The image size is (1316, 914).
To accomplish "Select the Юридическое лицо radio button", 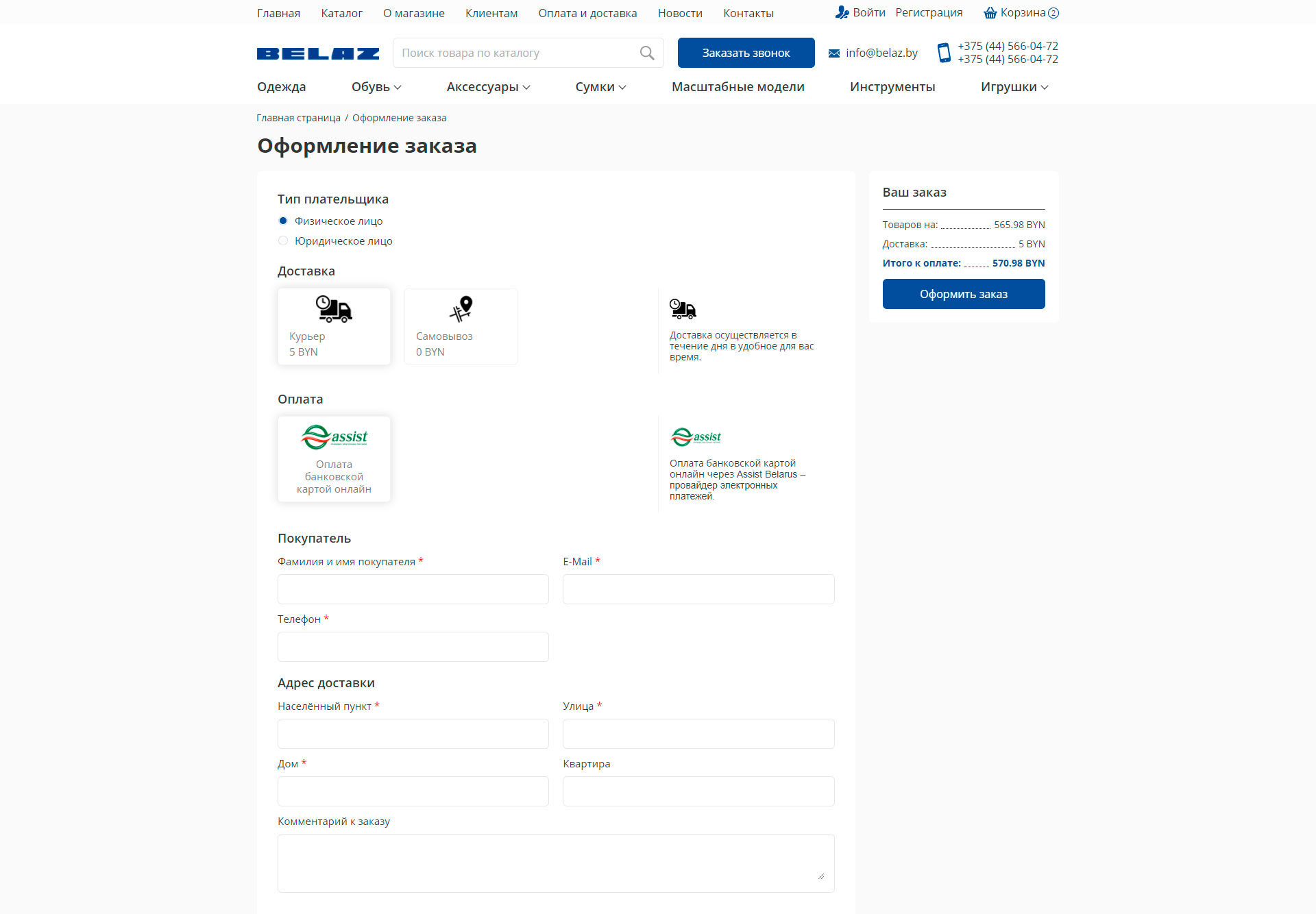I will click(283, 240).
